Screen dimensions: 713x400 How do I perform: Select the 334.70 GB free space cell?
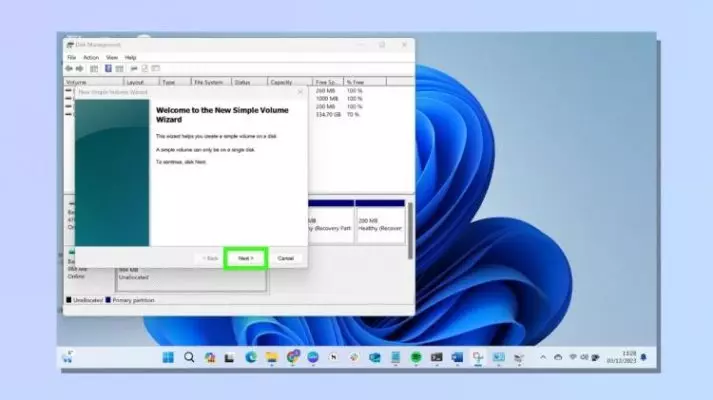[x=328, y=115]
